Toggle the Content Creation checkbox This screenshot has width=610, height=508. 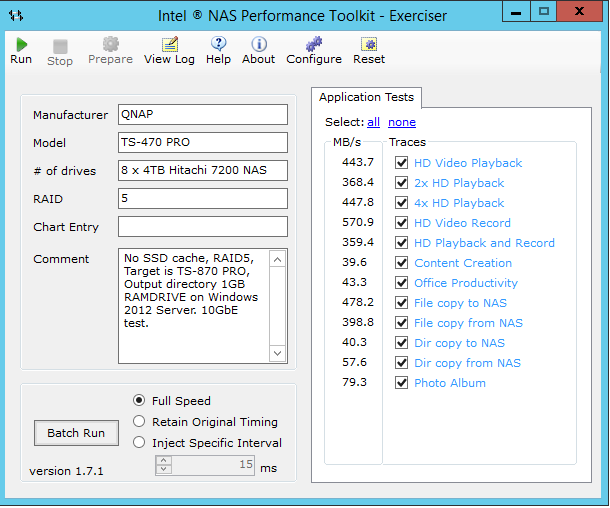pos(401,263)
